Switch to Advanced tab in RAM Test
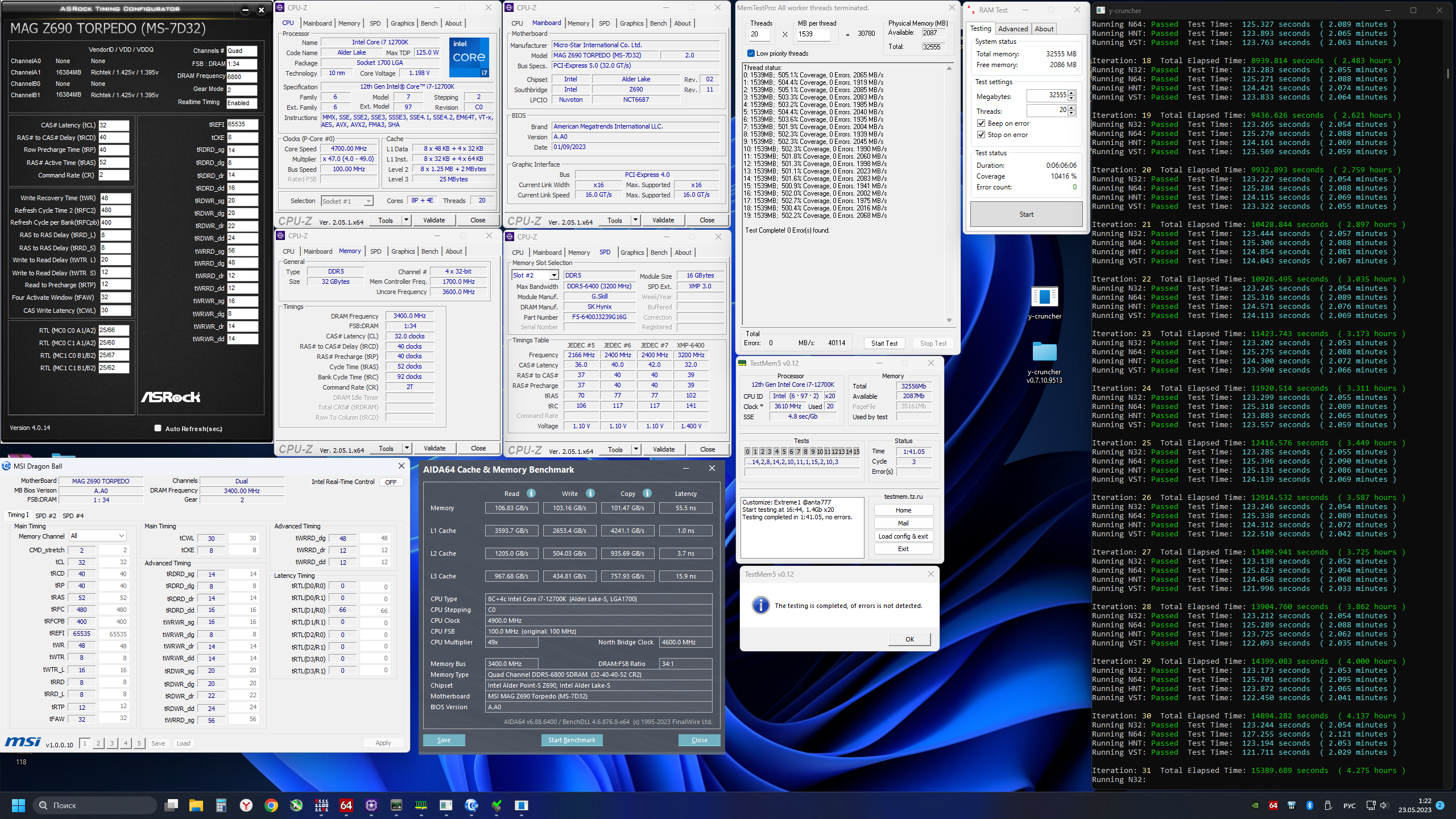The image size is (1456, 819). tap(1012, 28)
